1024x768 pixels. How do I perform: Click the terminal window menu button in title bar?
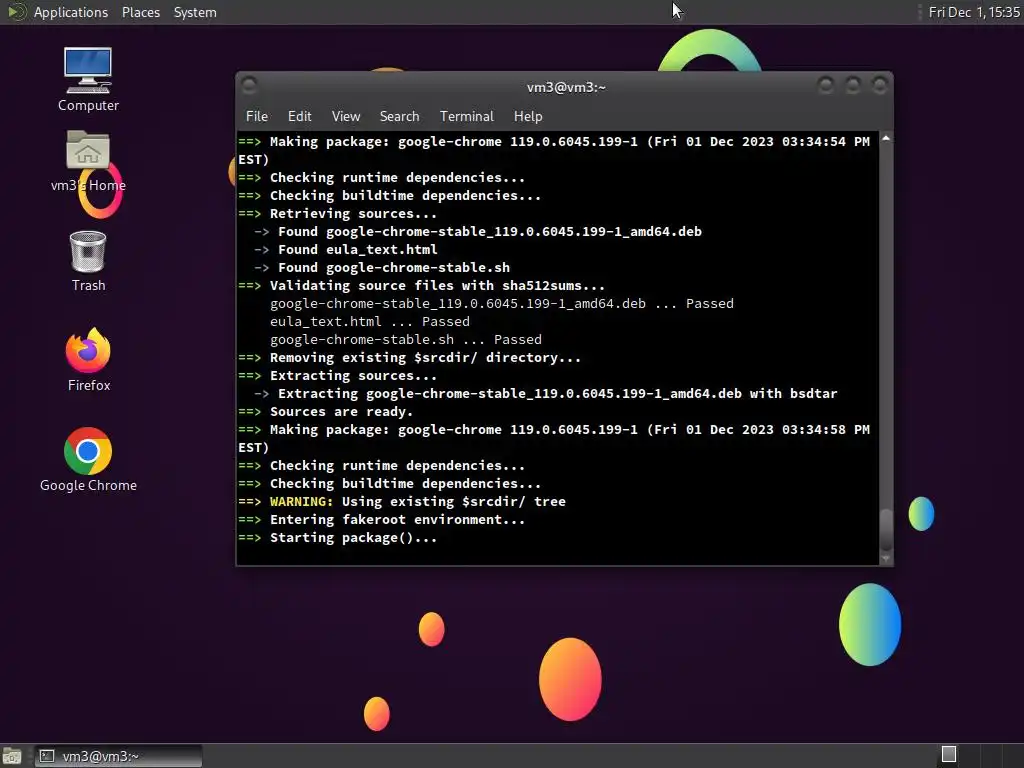click(249, 86)
